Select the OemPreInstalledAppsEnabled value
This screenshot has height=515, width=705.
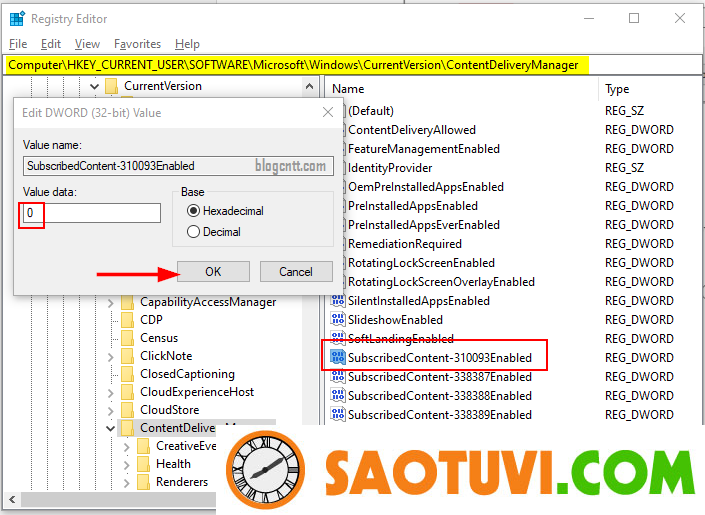tap(426, 187)
